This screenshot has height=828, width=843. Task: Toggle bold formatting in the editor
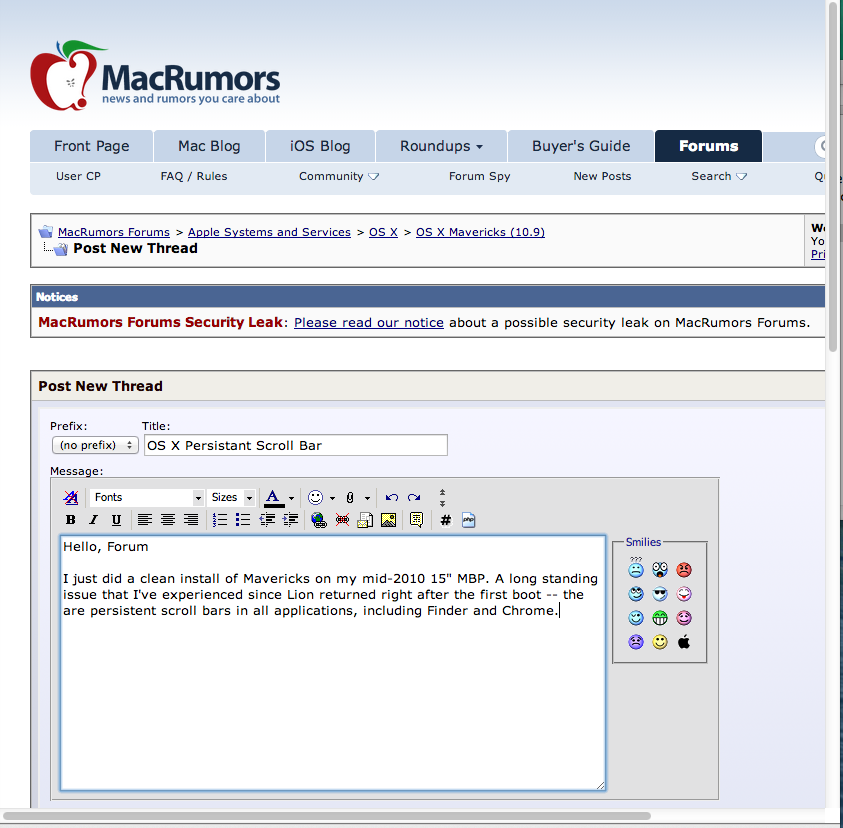(70, 520)
